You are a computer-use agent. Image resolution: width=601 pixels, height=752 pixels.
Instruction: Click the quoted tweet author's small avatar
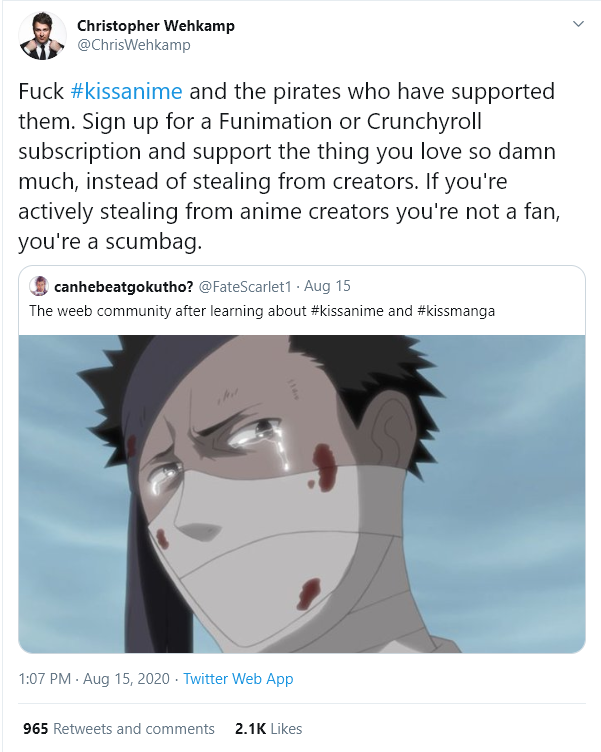tap(38, 287)
